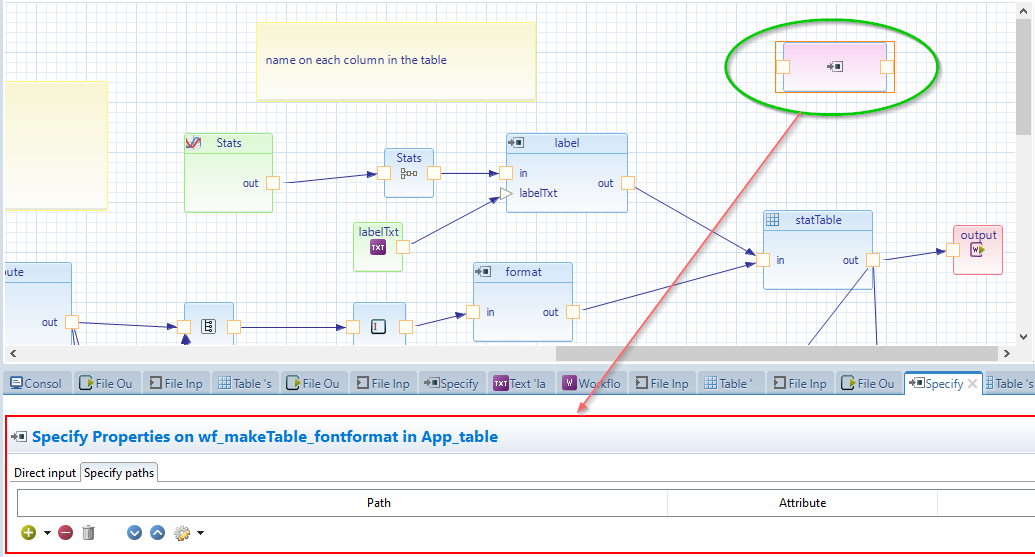Click the green add path icon
Image resolution: width=1035 pixels, height=557 pixels.
[x=28, y=533]
